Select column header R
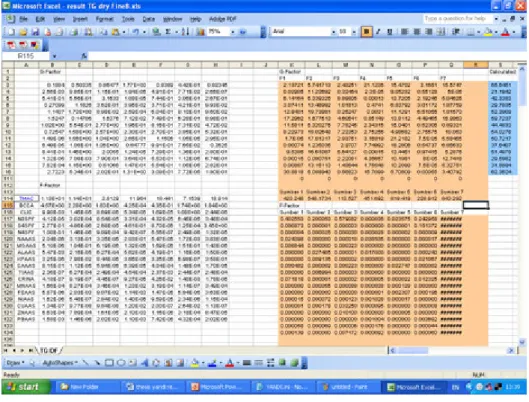The width and height of the screenshot is (529, 402). (475, 65)
